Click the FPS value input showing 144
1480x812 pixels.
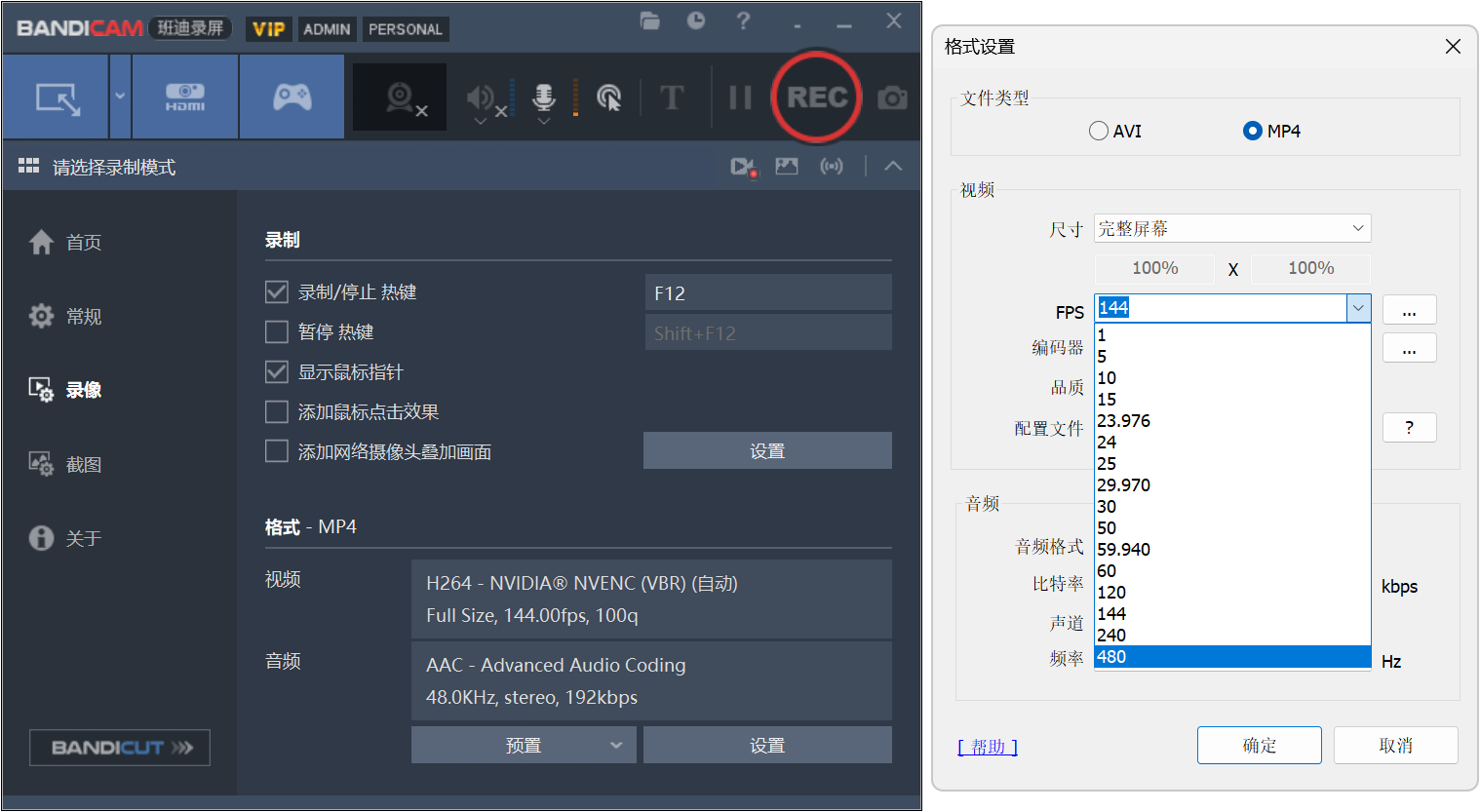pyautogui.click(x=1221, y=308)
